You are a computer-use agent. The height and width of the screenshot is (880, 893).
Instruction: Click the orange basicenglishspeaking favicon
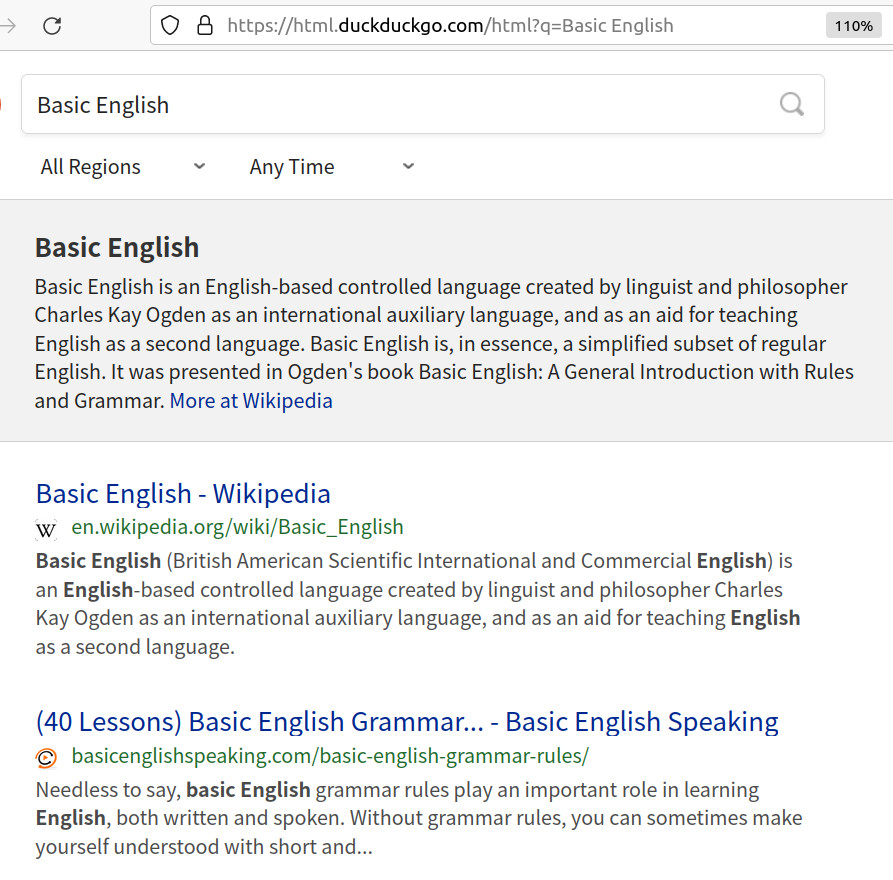[47, 757]
